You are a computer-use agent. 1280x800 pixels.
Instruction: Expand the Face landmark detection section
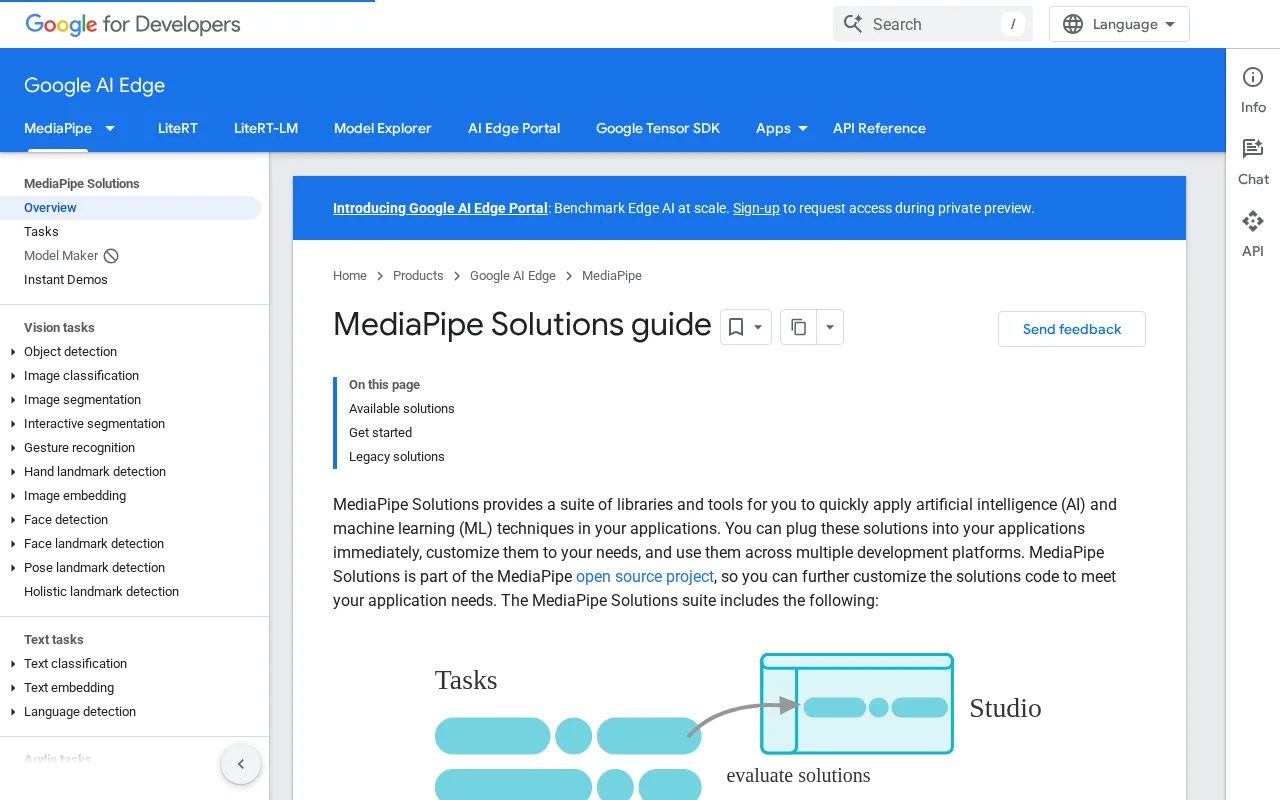pos(13,544)
